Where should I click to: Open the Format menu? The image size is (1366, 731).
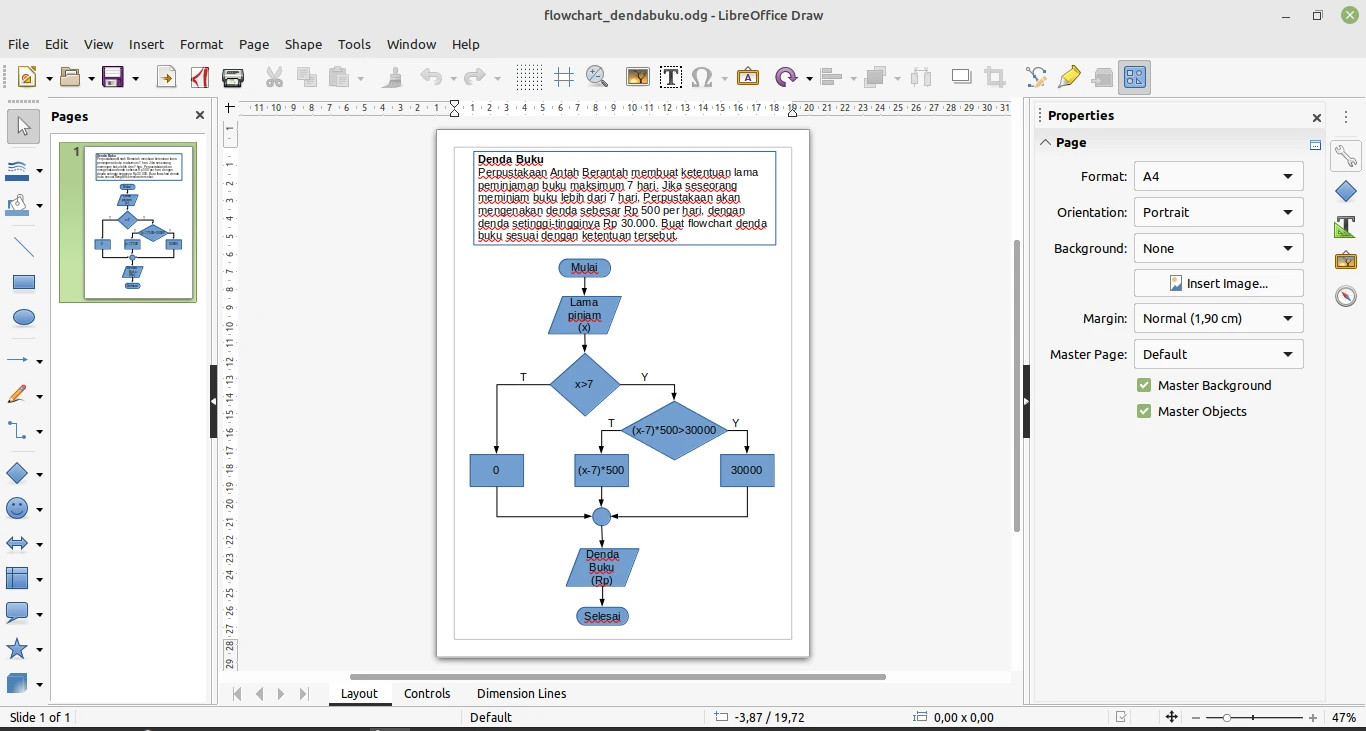click(x=201, y=44)
